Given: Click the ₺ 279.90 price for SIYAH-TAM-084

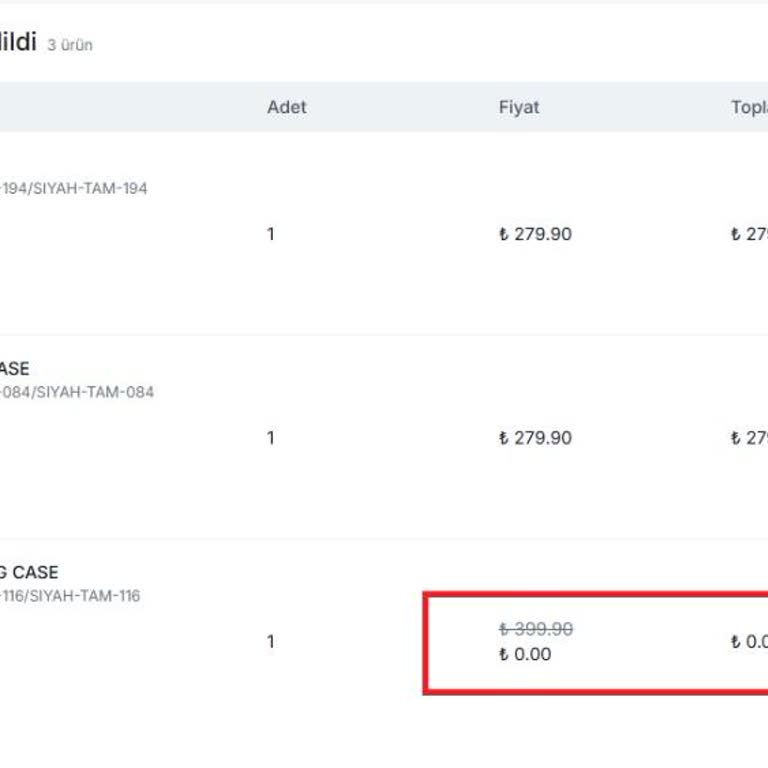Looking at the screenshot, I should coord(535,438).
